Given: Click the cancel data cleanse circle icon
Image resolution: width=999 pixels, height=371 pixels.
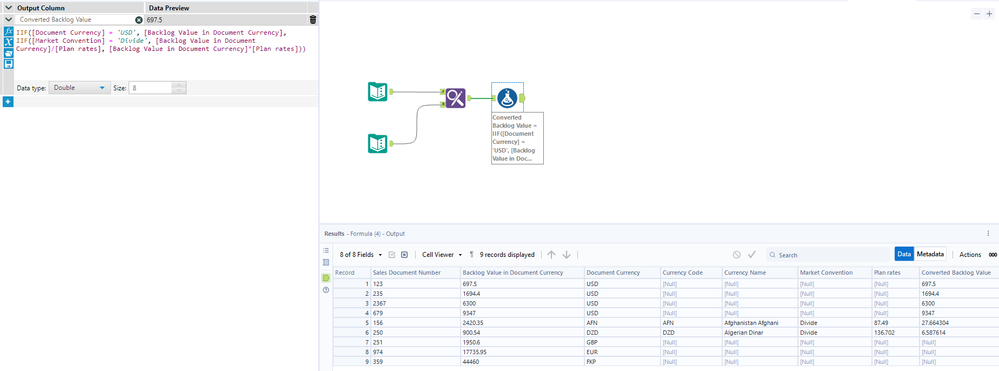Looking at the screenshot, I should [x=737, y=254].
